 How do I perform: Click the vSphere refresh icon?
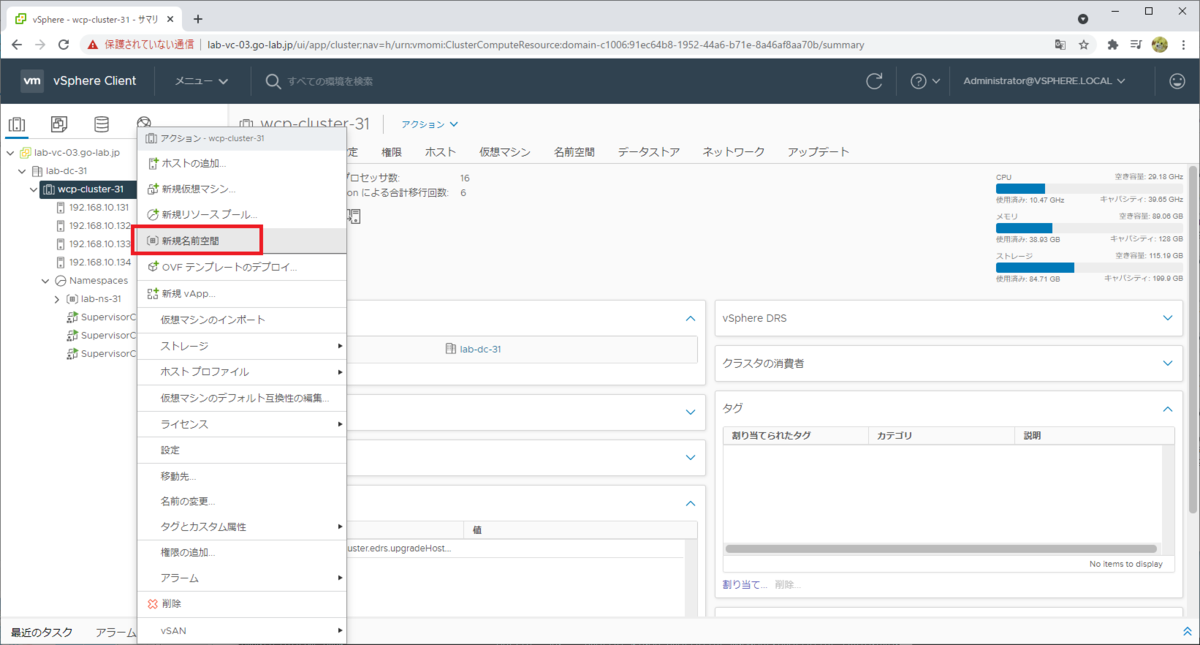(x=874, y=81)
